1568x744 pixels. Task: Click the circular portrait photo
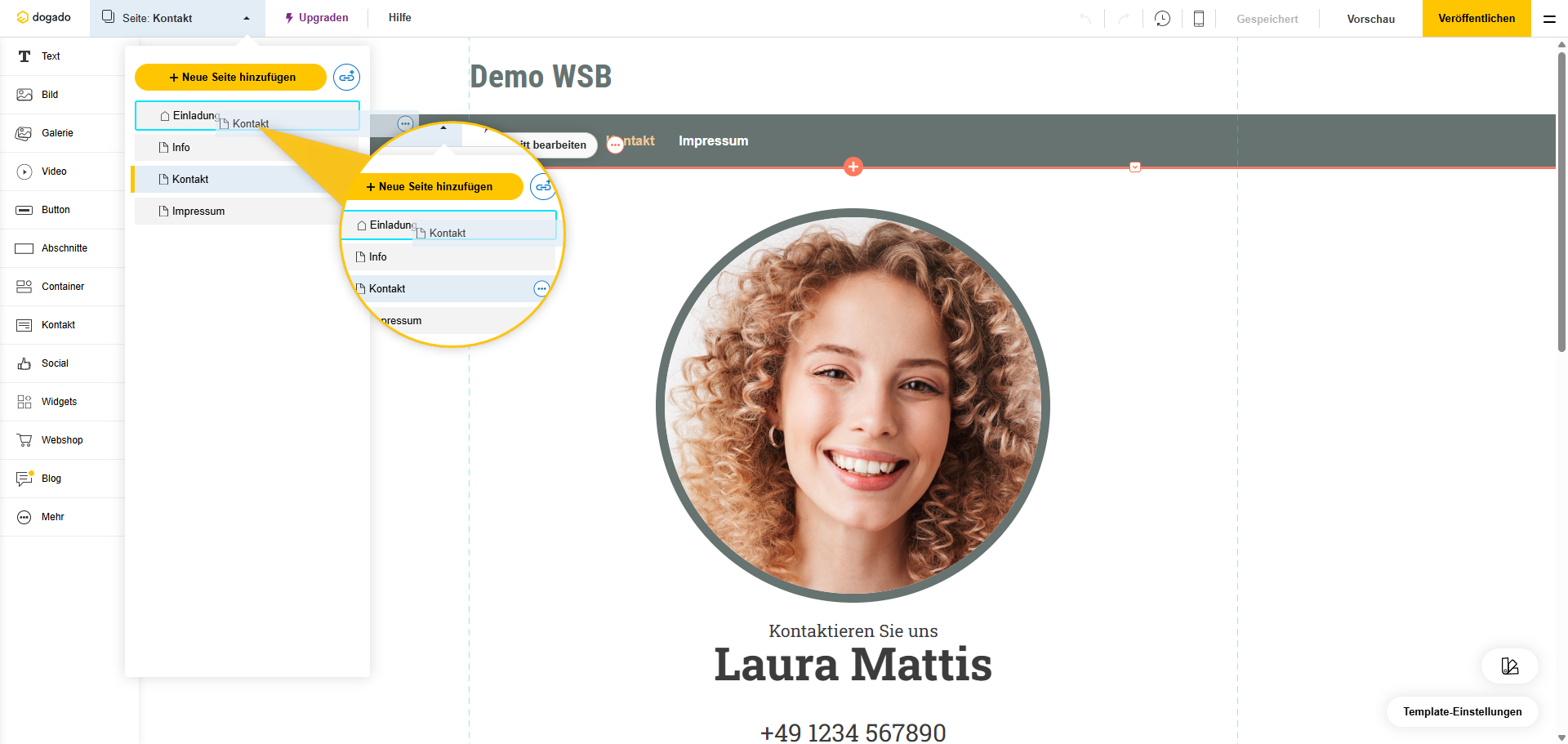853,405
